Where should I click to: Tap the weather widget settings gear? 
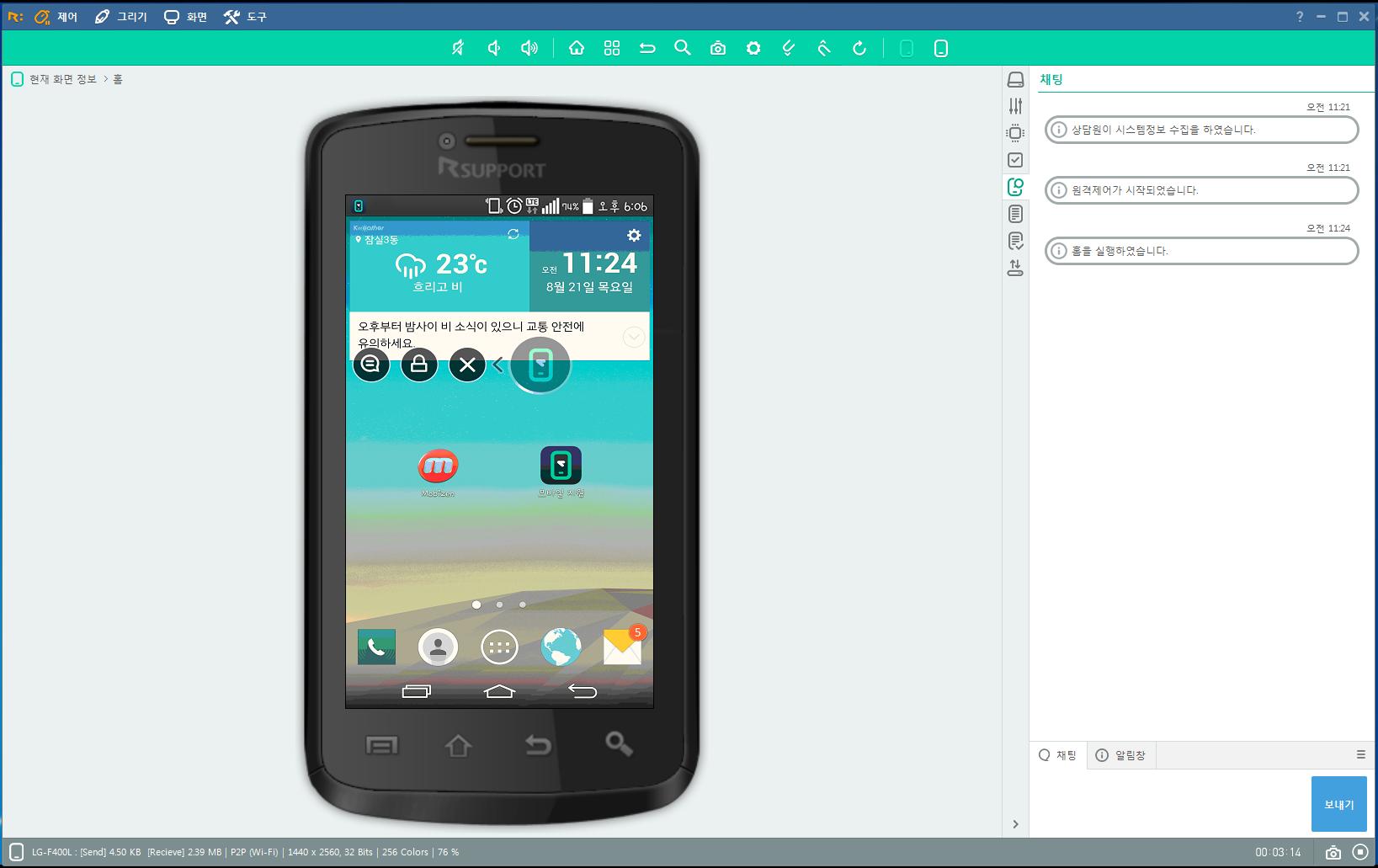[x=634, y=236]
